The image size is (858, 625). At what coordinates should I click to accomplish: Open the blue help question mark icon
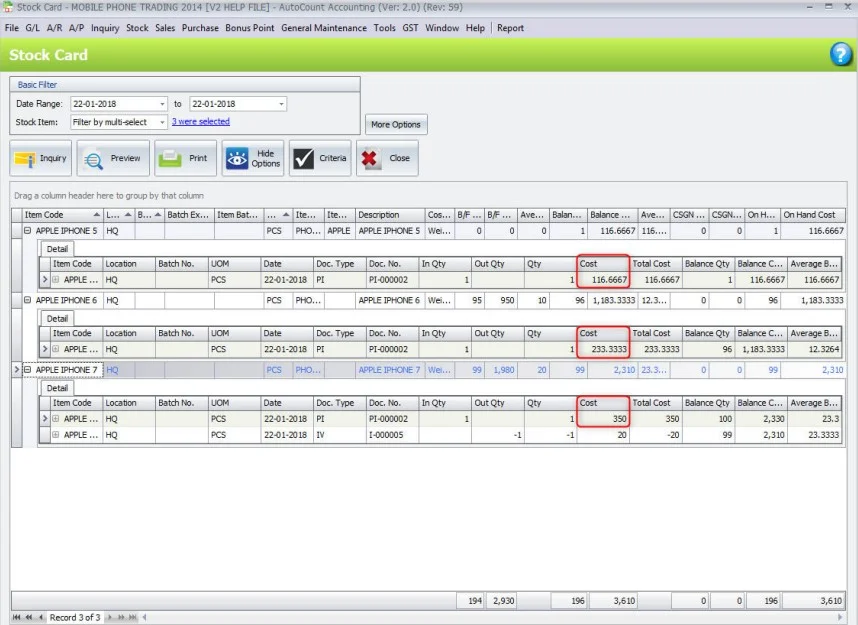(841, 55)
